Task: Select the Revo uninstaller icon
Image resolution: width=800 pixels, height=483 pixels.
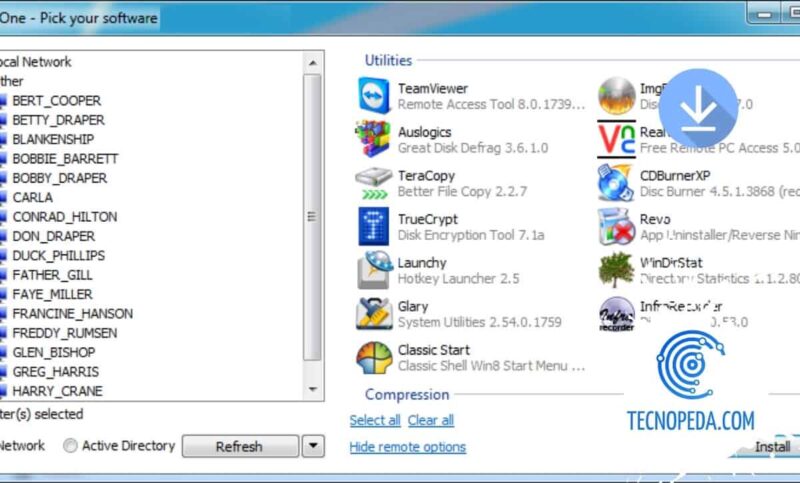Action: pyautogui.click(x=616, y=226)
